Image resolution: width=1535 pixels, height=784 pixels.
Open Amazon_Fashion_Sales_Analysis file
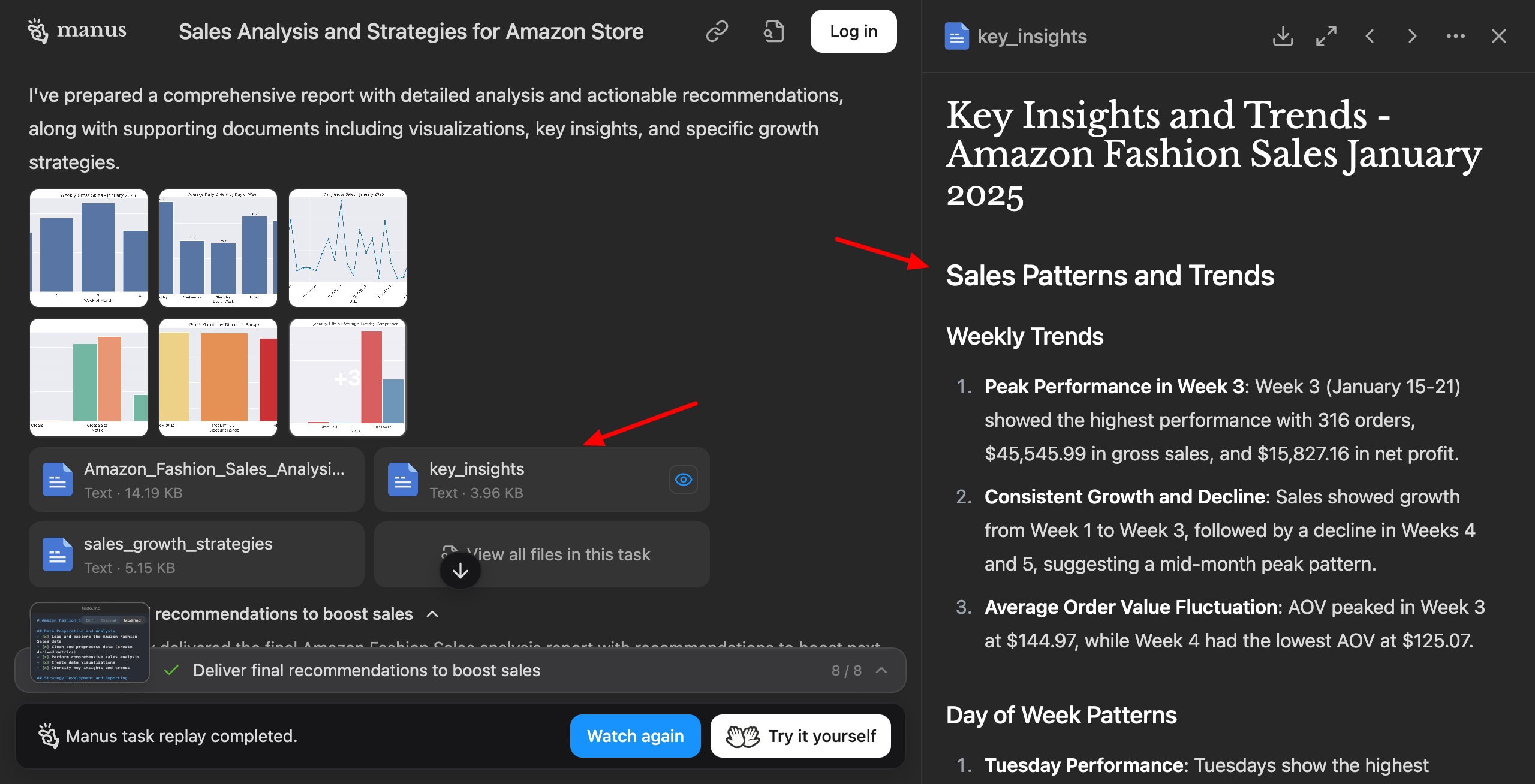pos(197,480)
